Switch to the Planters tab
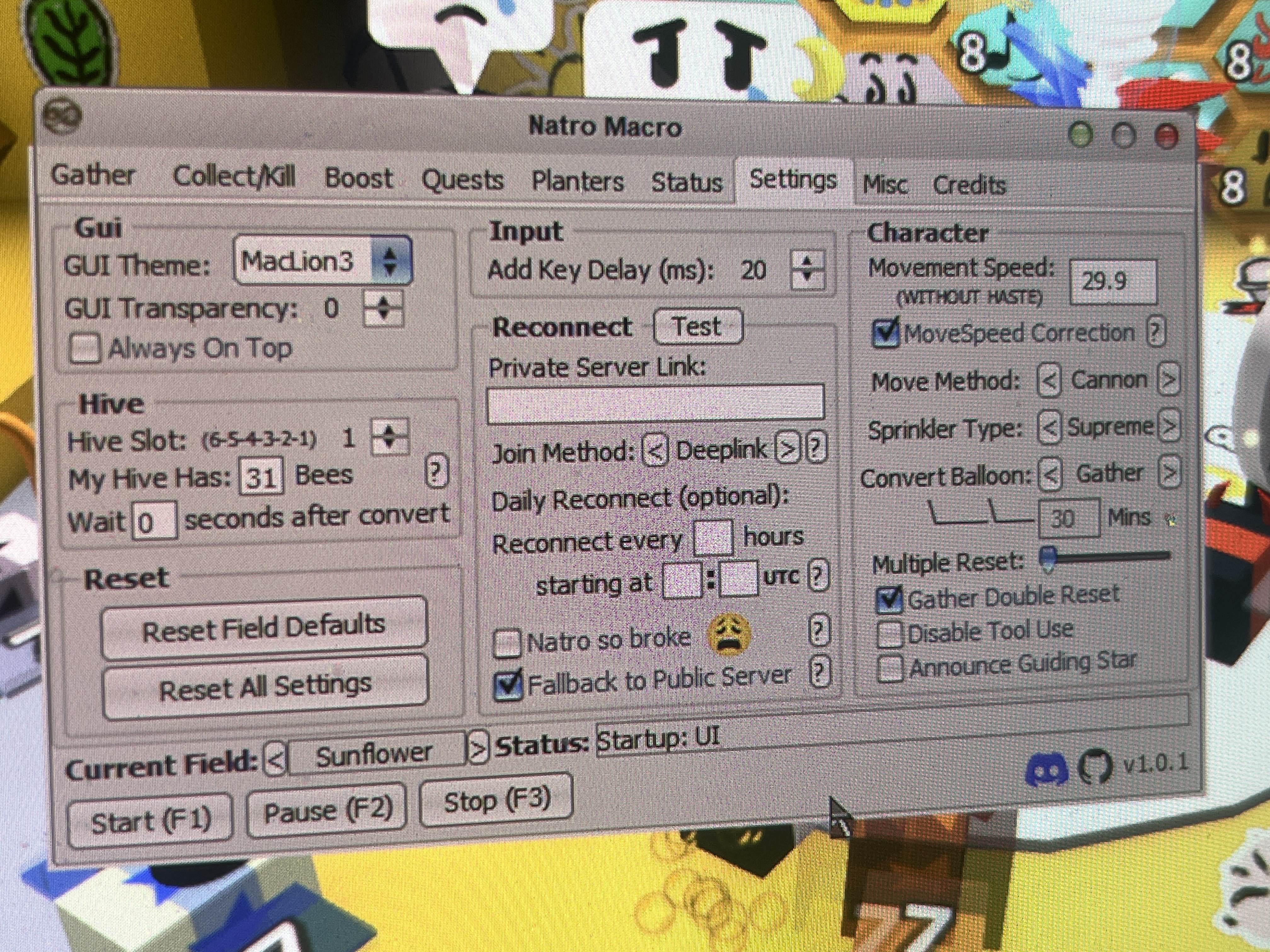The image size is (1270, 952). (x=577, y=181)
